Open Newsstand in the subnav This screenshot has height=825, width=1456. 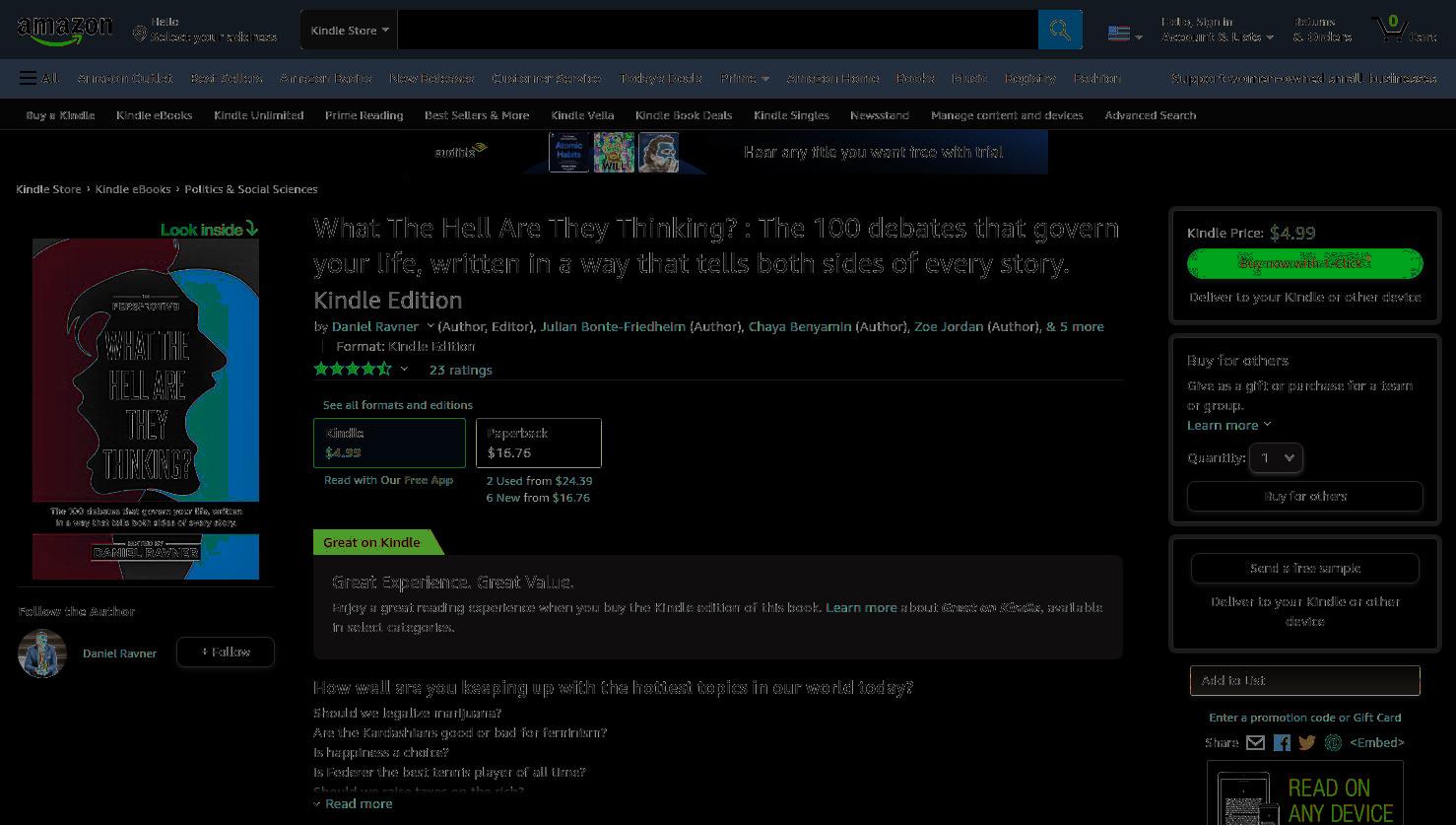(879, 115)
